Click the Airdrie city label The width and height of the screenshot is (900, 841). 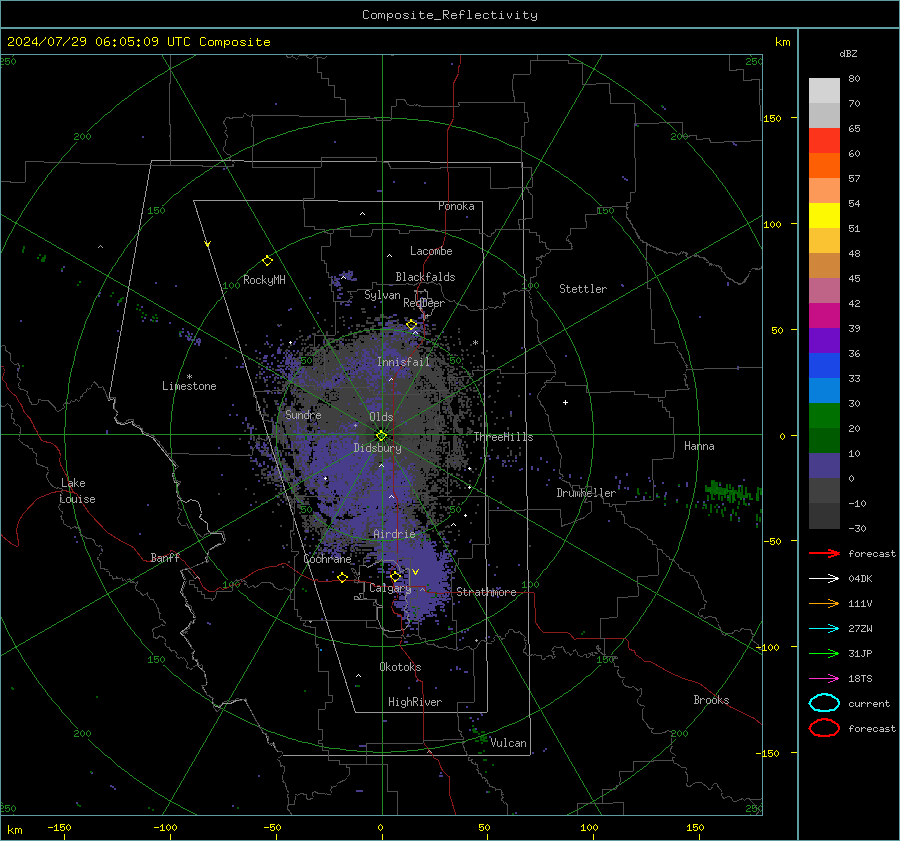tap(394, 534)
